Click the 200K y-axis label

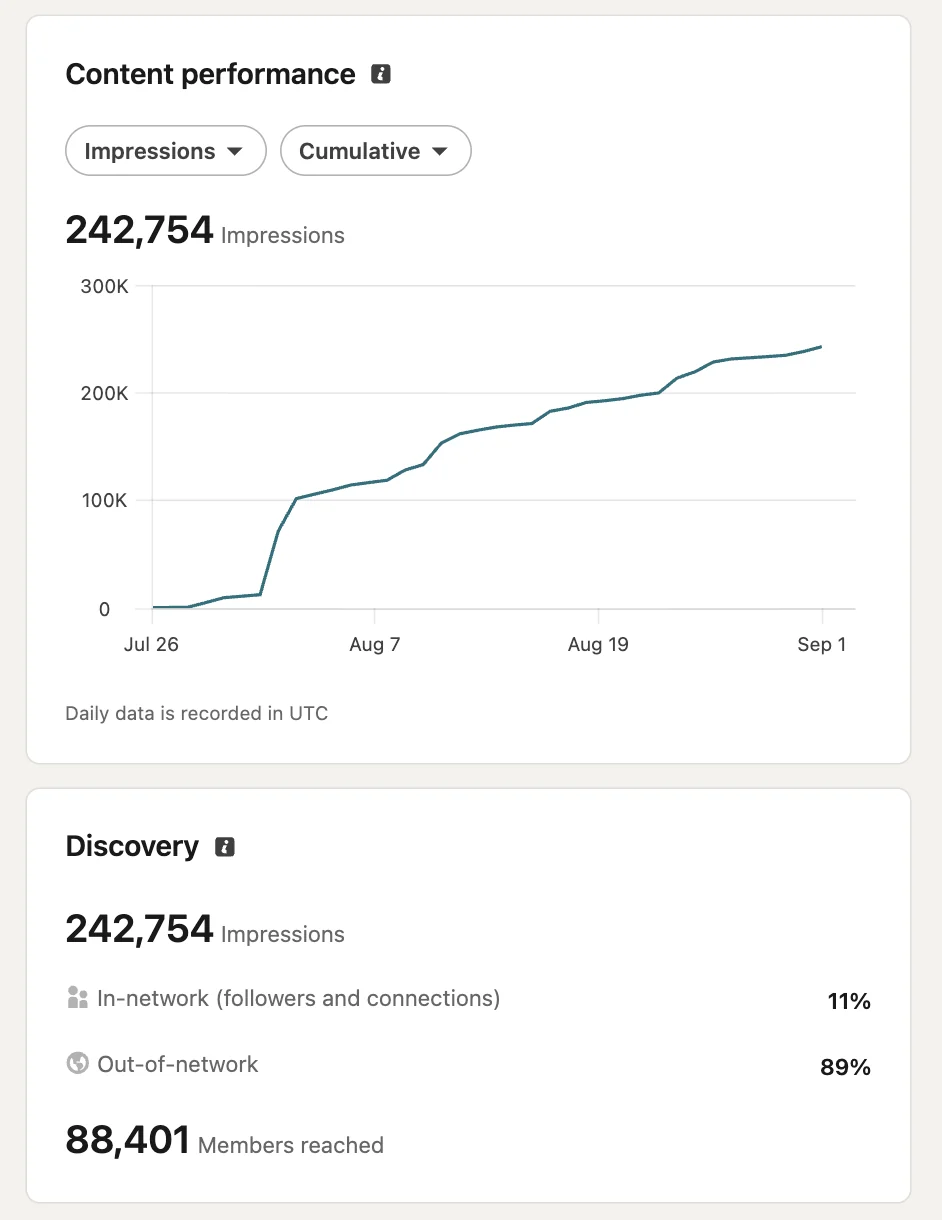tap(106, 394)
